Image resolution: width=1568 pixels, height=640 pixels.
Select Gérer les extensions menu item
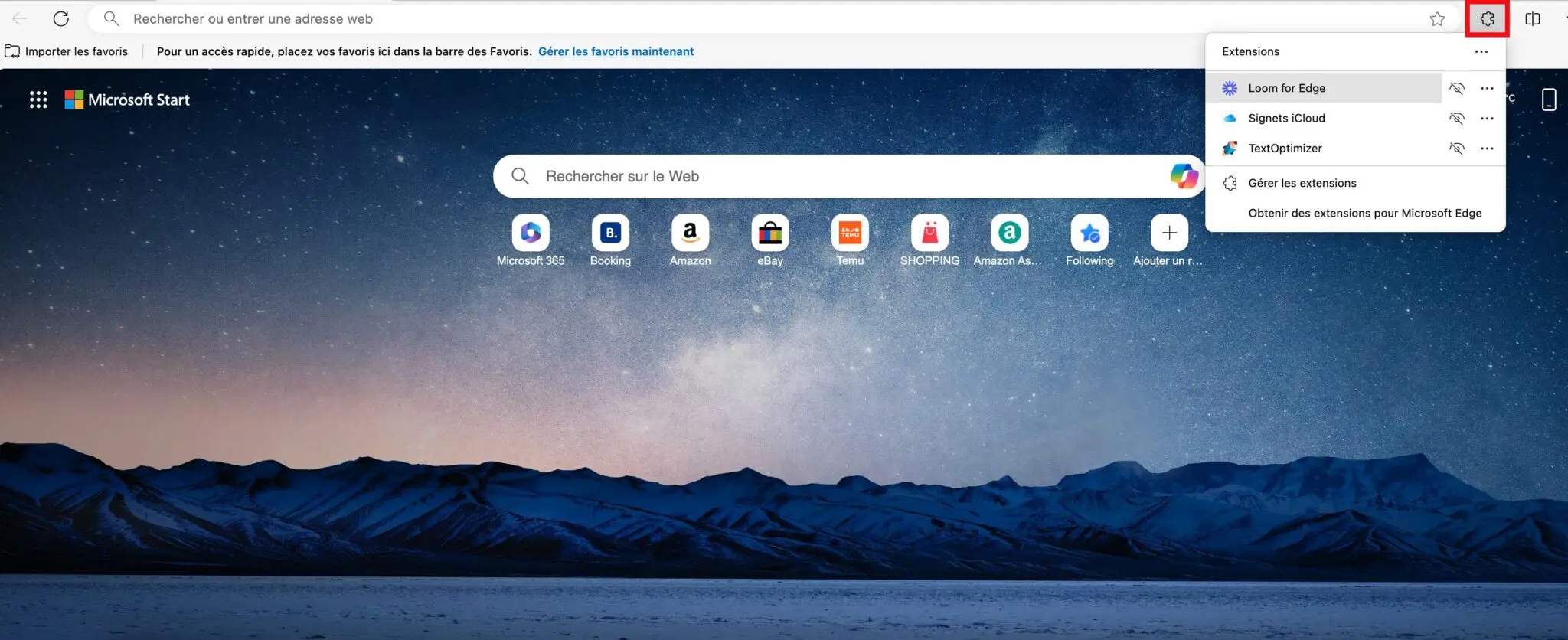(1302, 183)
